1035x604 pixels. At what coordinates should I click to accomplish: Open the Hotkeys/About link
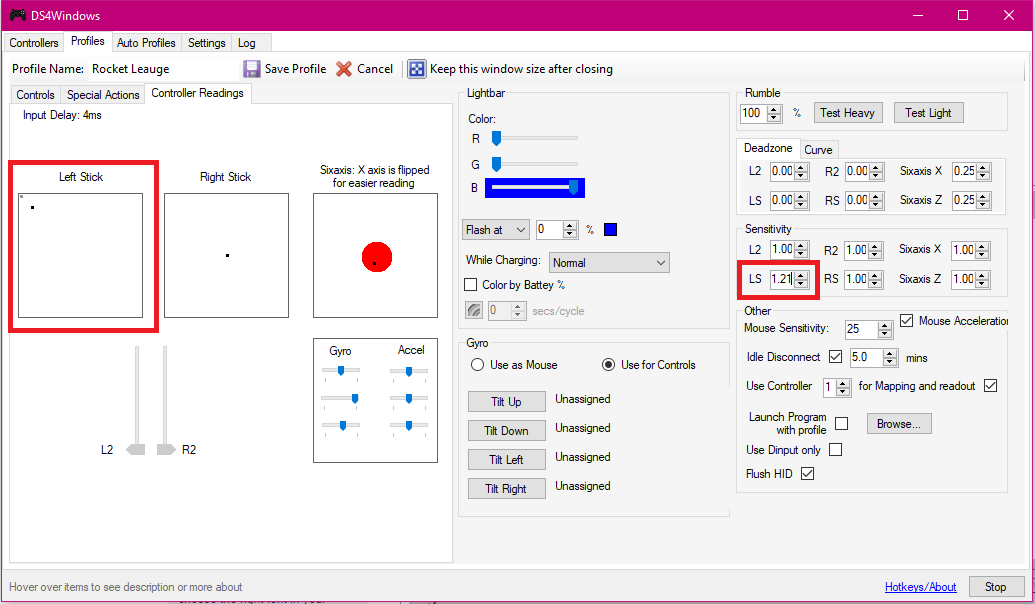coord(920,587)
